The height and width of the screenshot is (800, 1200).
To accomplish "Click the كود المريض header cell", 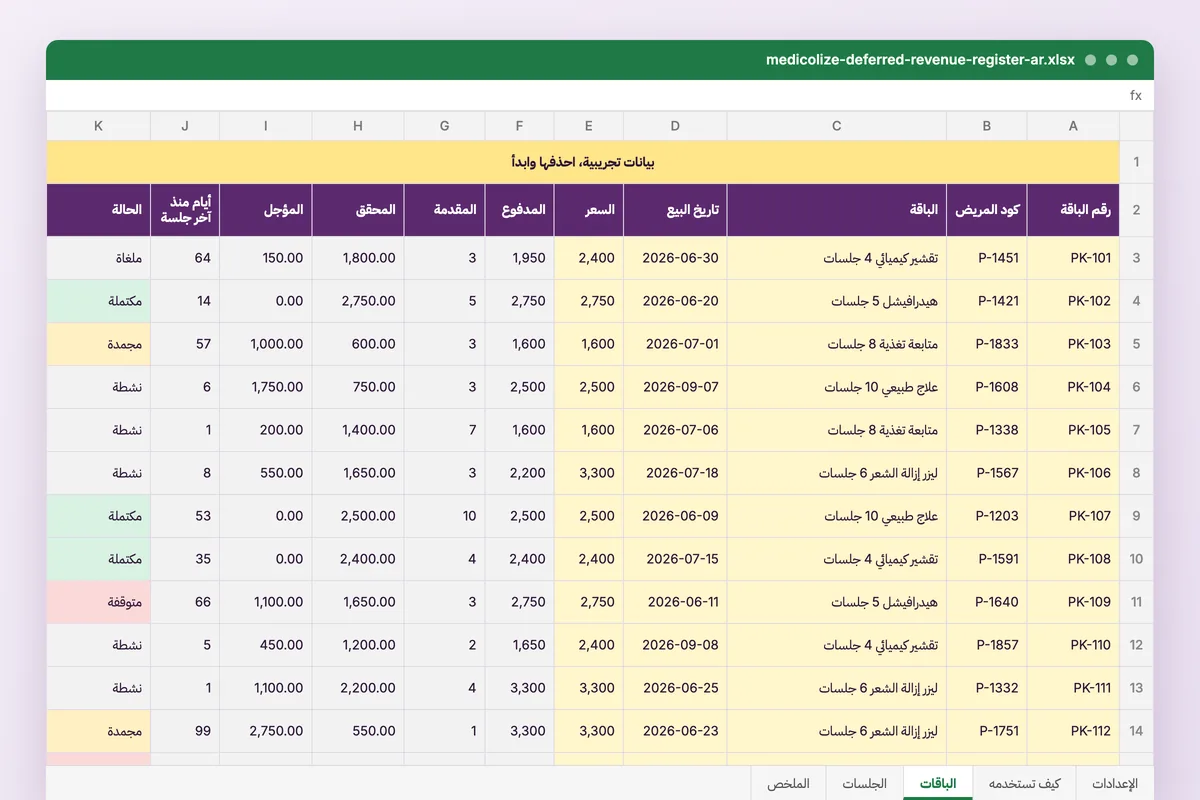I will click(987, 210).
